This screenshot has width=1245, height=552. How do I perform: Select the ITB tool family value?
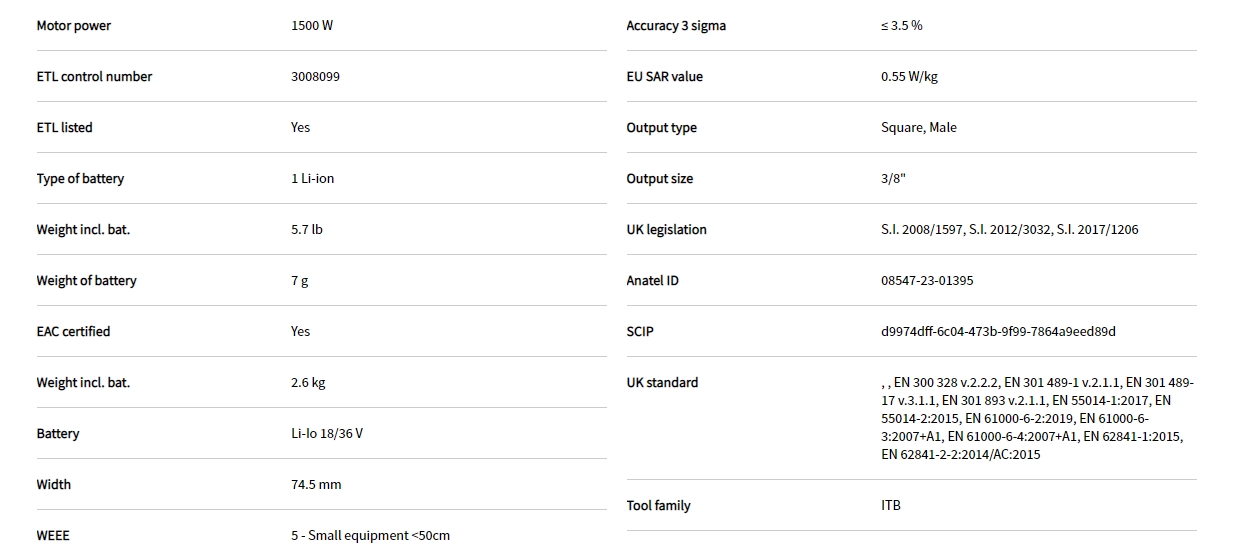[x=891, y=506]
